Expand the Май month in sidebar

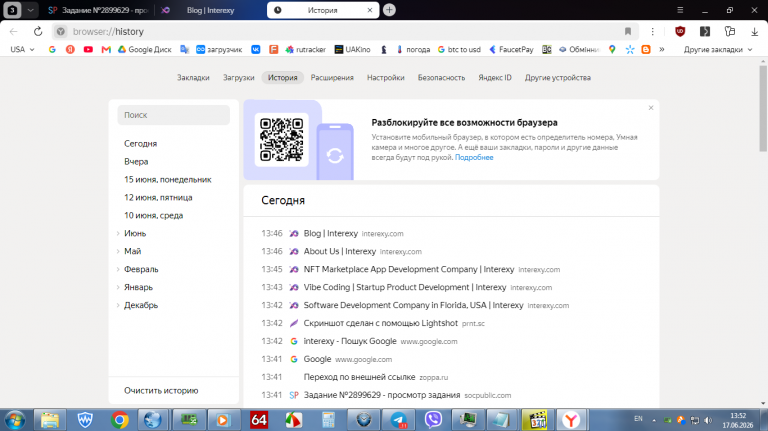click(x=118, y=251)
